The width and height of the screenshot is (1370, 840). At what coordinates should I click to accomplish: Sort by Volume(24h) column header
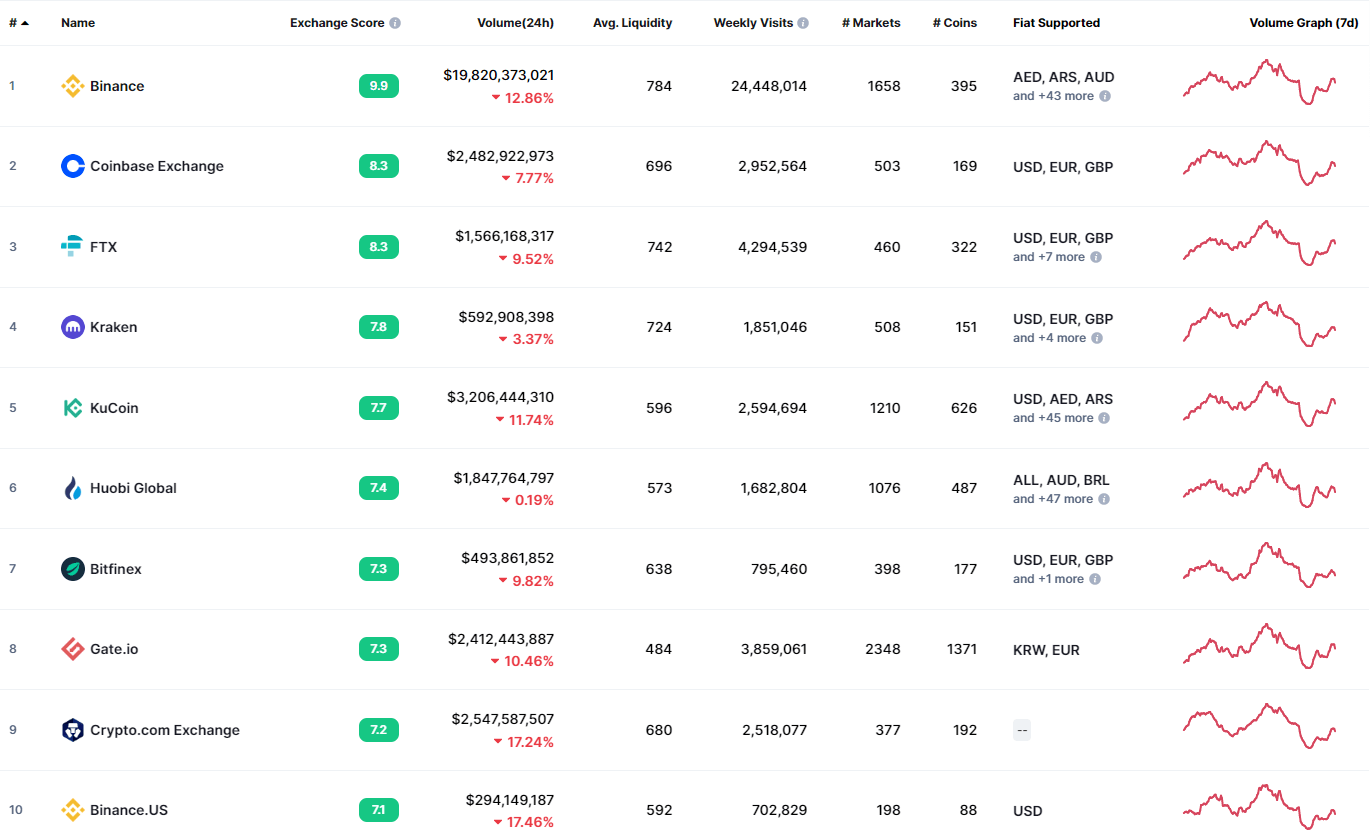515,23
